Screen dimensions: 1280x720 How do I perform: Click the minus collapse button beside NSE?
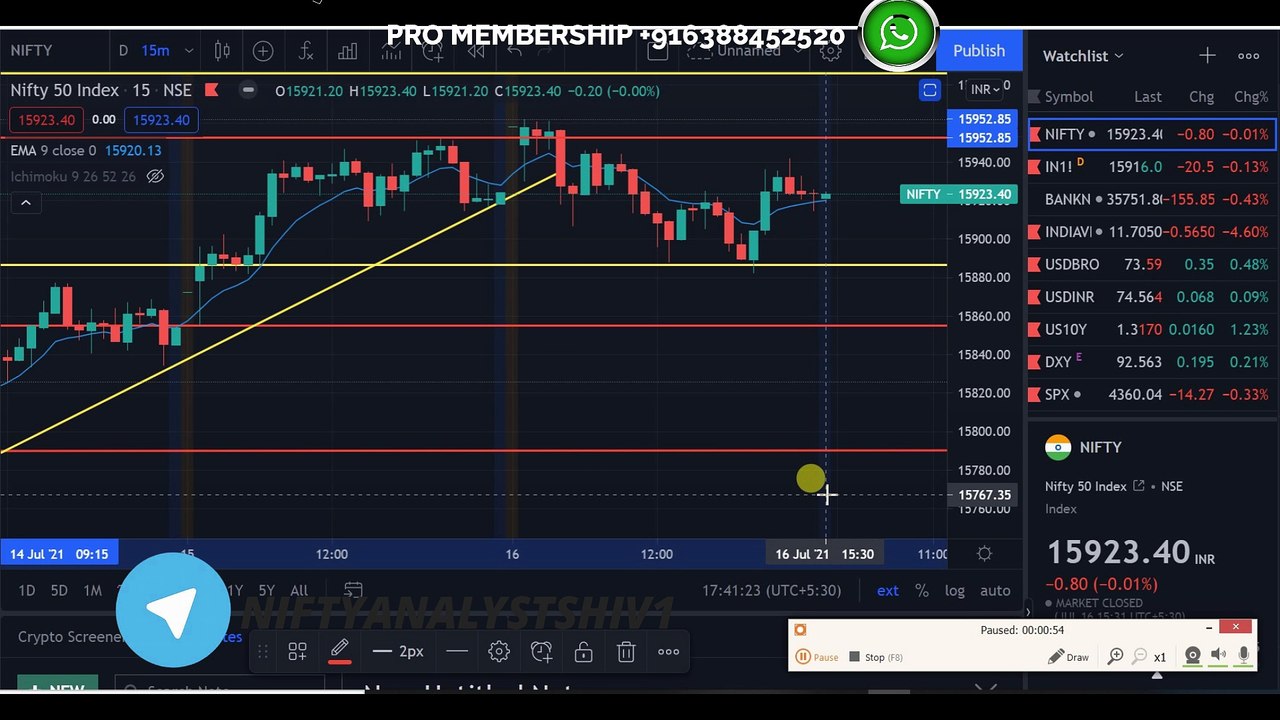[248, 90]
